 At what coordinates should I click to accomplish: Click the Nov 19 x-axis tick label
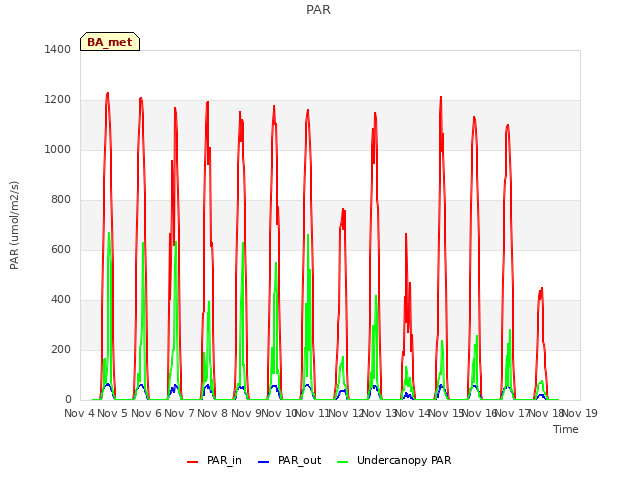coord(580,413)
